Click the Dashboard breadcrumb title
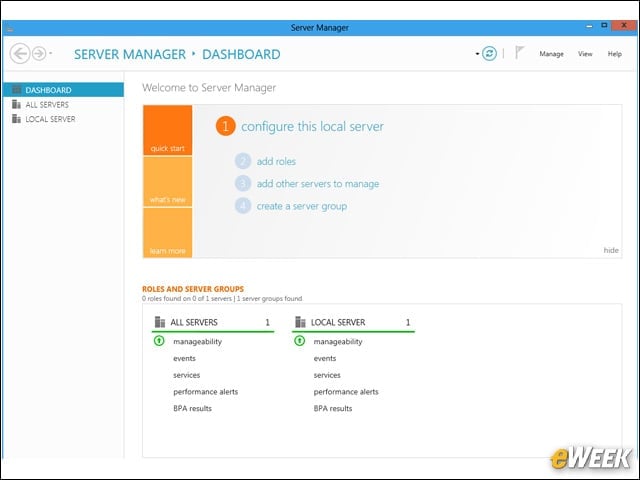This screenshot has height=480, width=640. pyautogui.click(x=241, y=54)
